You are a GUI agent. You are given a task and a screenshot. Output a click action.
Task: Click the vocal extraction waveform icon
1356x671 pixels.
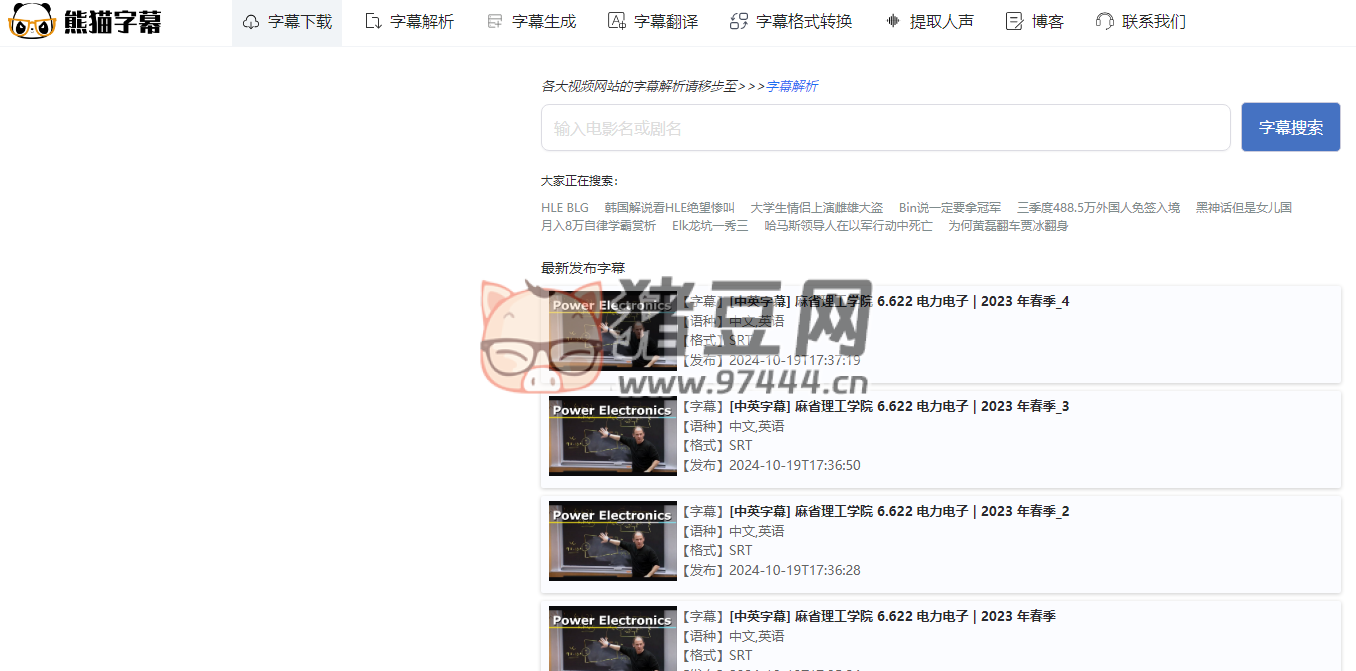pyautogui.click(x=893, y=22)
